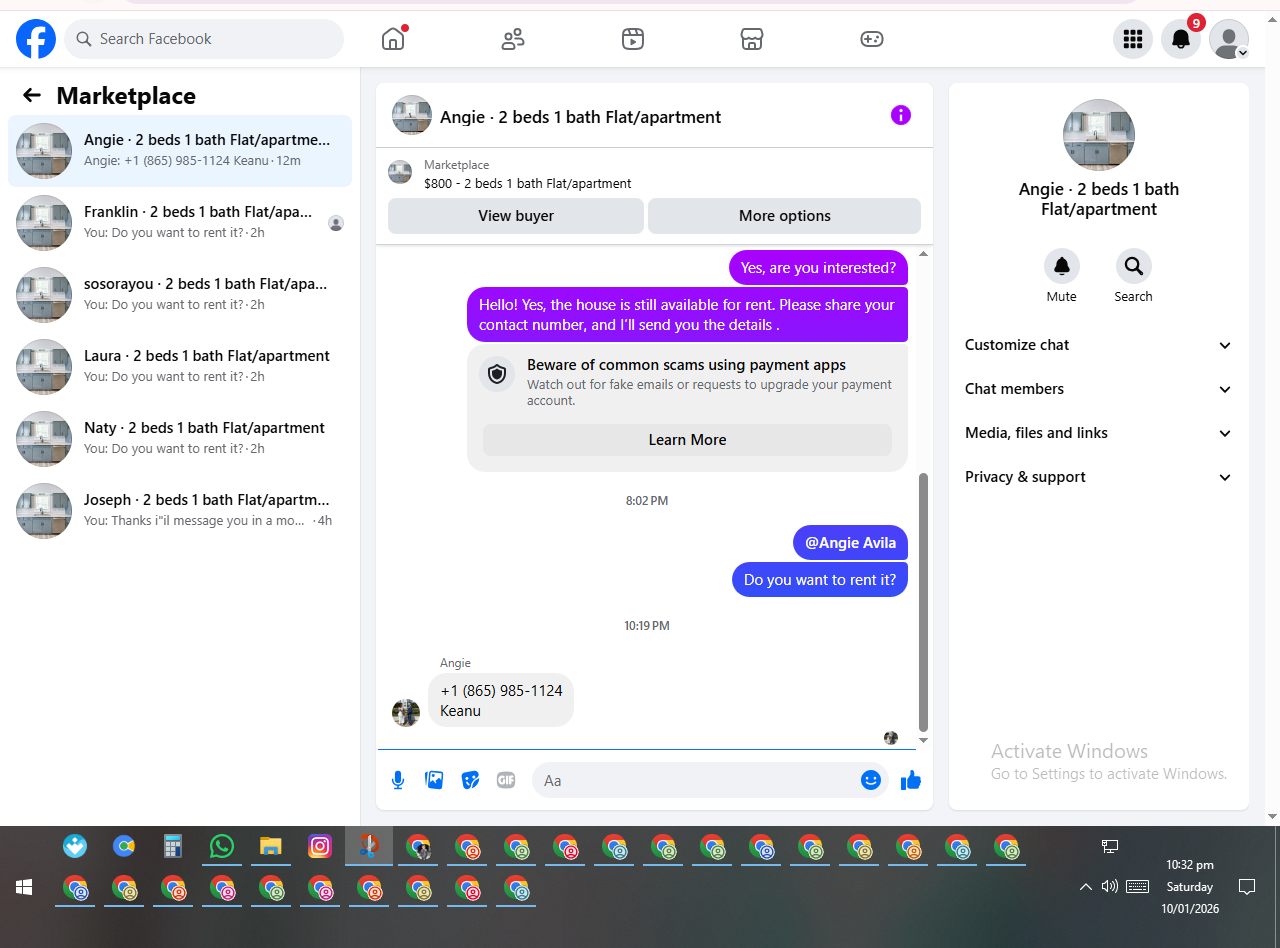The height and width of the screenshot is (948, 1280).
Task: Click the View buyer button
Action: pyautogui.click(x=516, y=216)
